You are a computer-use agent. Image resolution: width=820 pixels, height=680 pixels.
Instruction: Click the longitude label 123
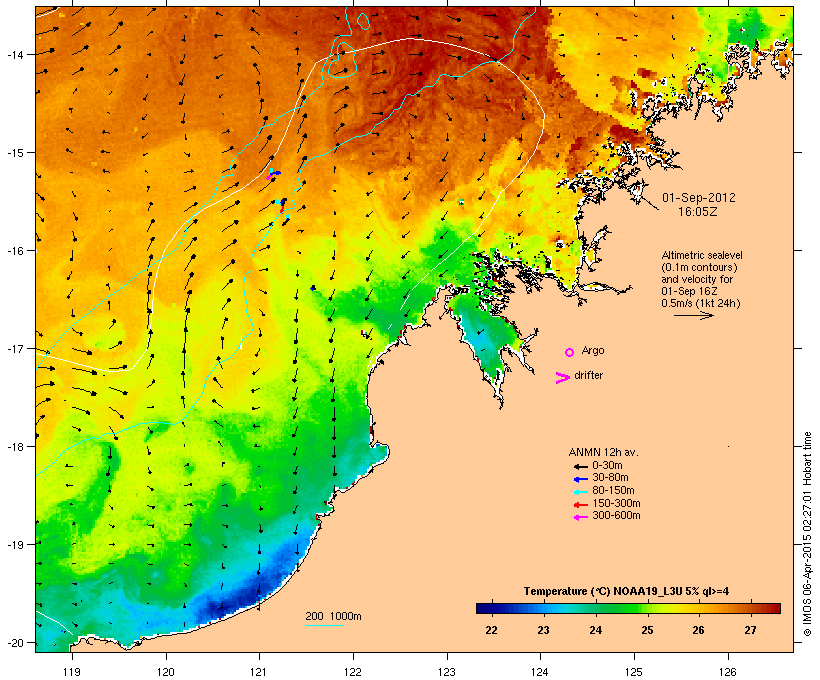point(447,672)
